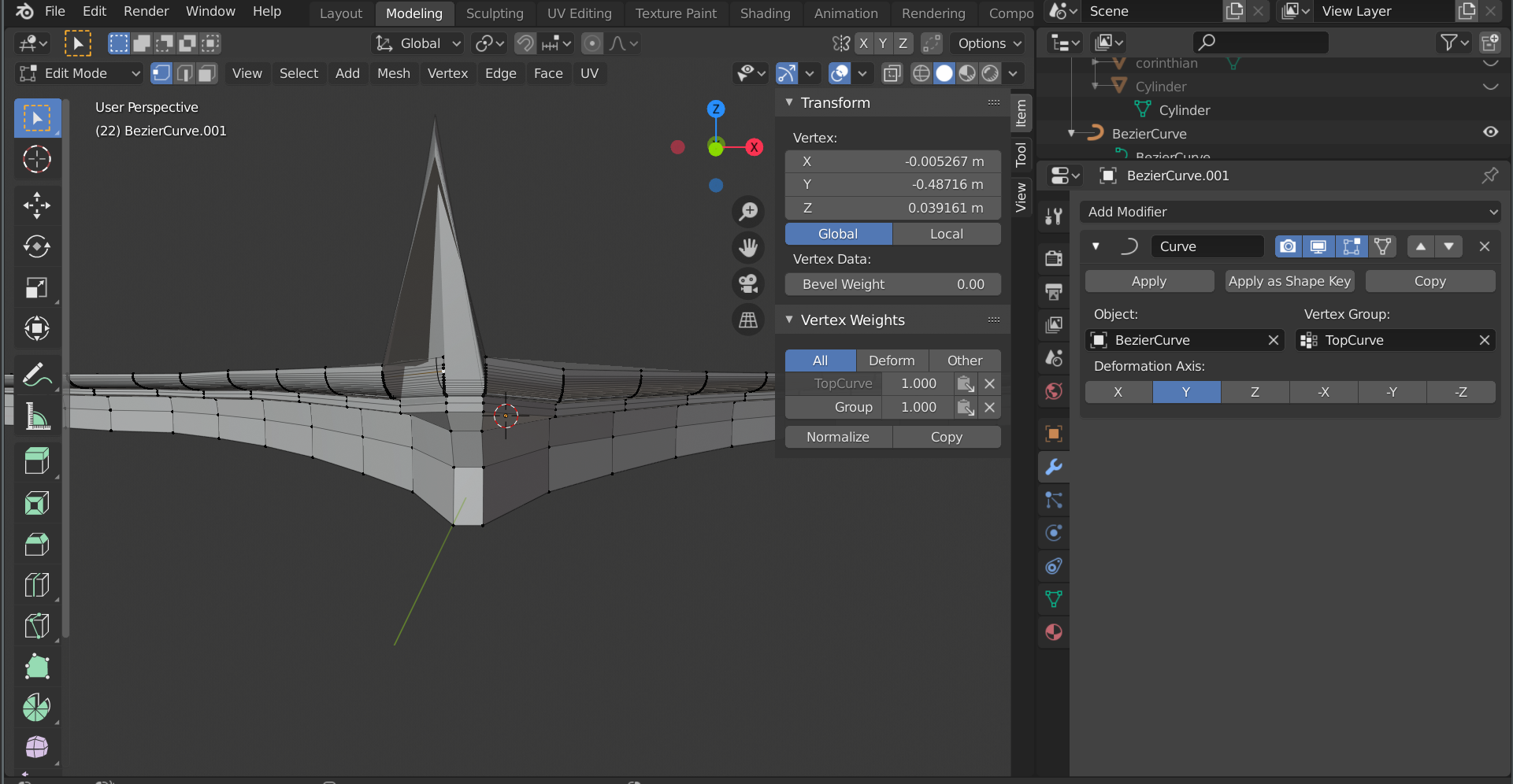Open the World properties tab icon
Viewport: 1513px width, 784px height.
click(1054, 391)
